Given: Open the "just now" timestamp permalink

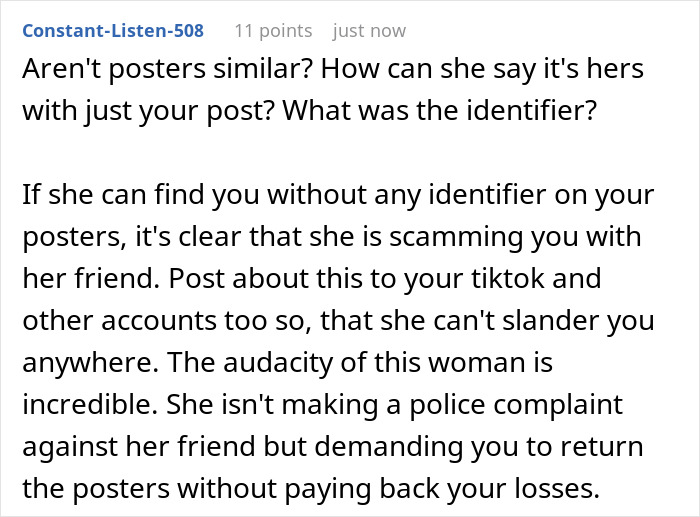Looking at the screenshot, I should pos(369,31).
